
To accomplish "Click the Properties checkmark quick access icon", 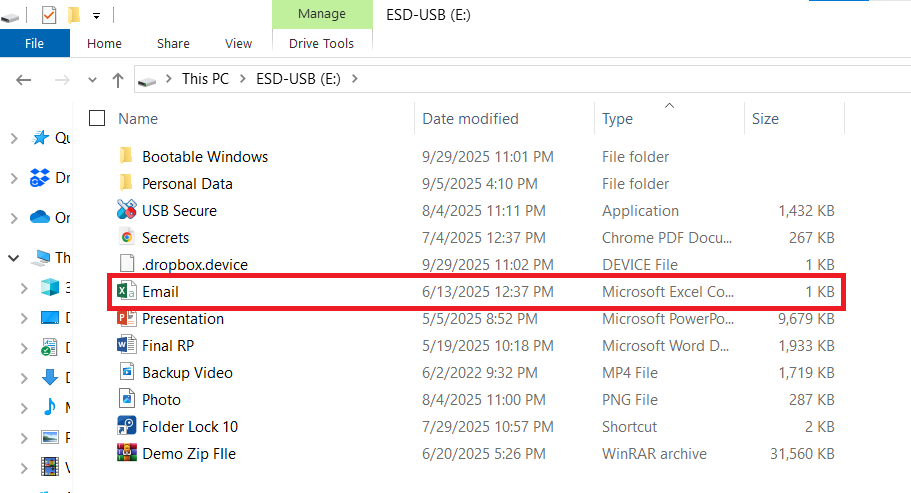I will click(49, 15).
